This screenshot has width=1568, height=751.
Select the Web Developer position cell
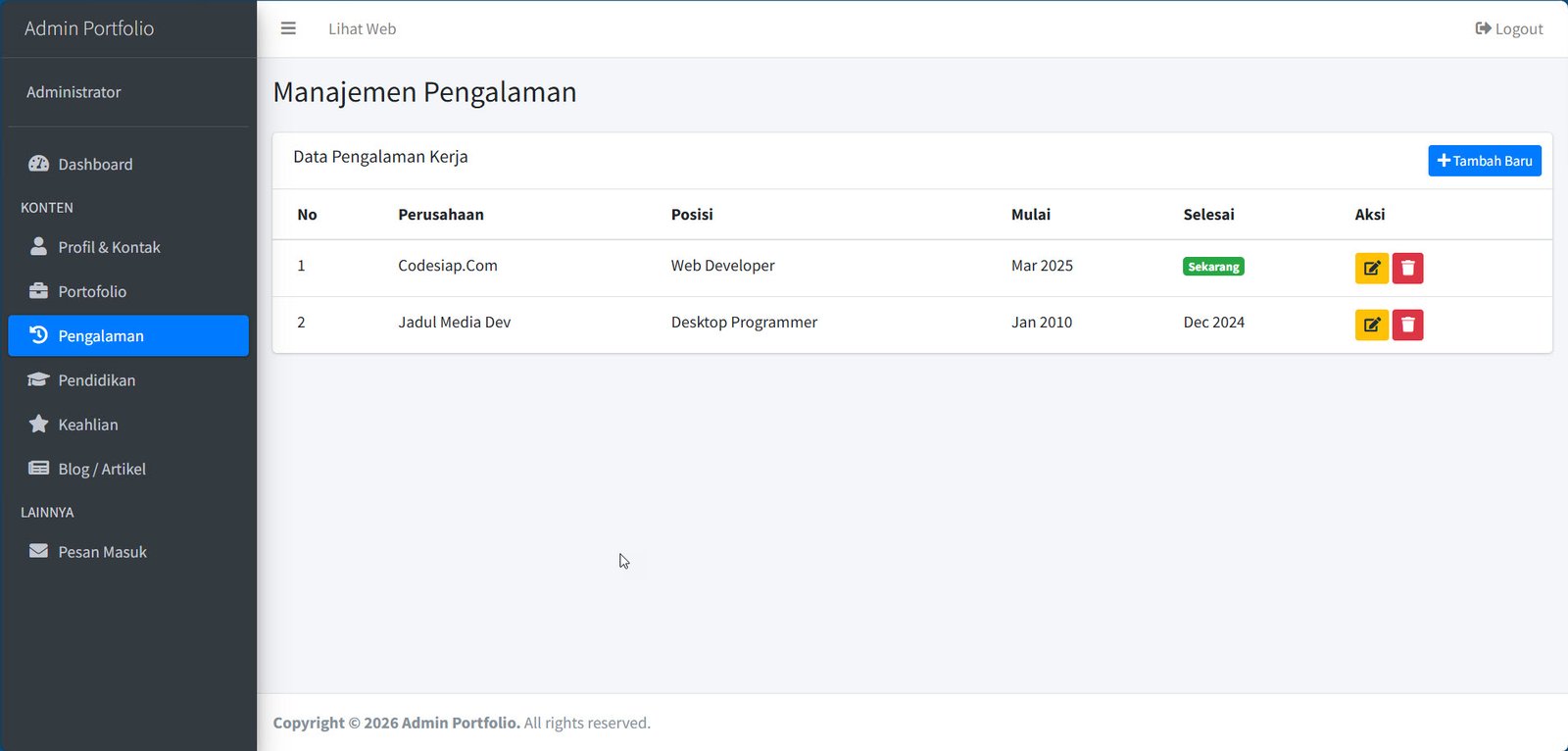[722, 266]
